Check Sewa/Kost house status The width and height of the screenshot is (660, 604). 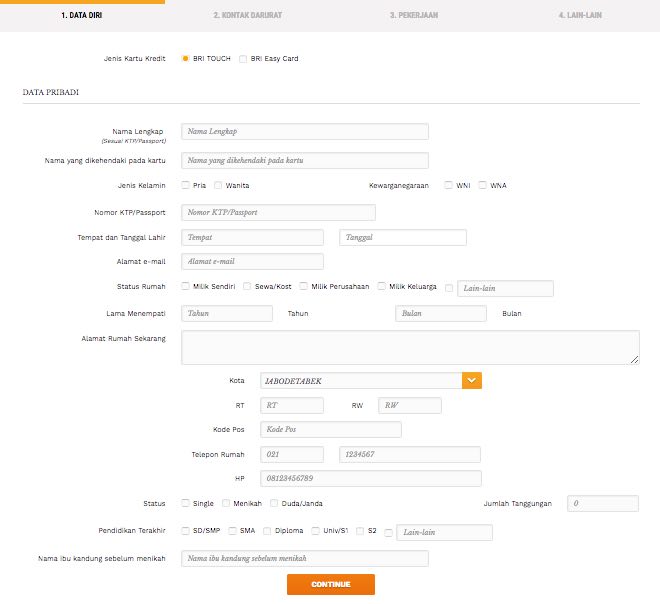click(247, 286)
